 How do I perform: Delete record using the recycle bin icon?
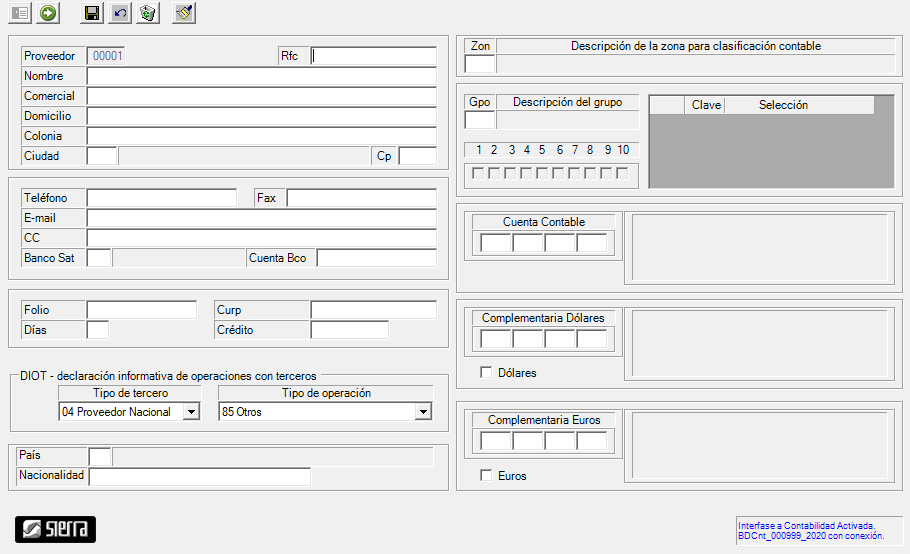(148, 13)
